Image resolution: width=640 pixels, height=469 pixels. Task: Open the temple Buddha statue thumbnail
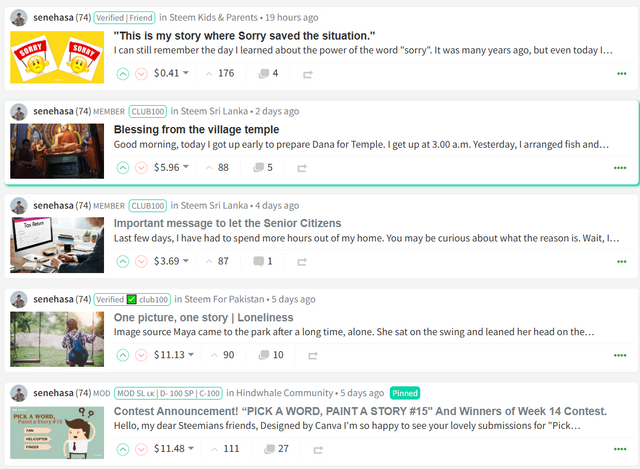57,151
